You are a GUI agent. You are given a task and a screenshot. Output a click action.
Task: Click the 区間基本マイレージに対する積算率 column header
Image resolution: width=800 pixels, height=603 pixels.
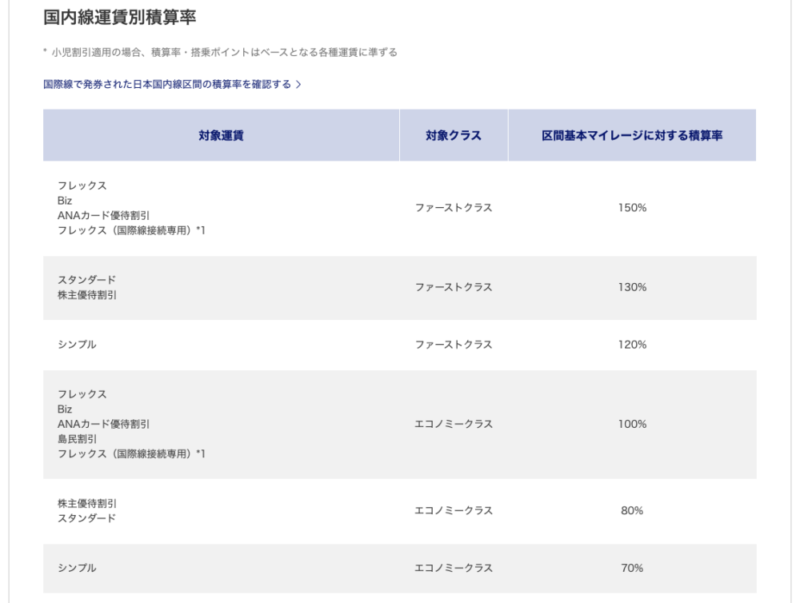(632, 135)
